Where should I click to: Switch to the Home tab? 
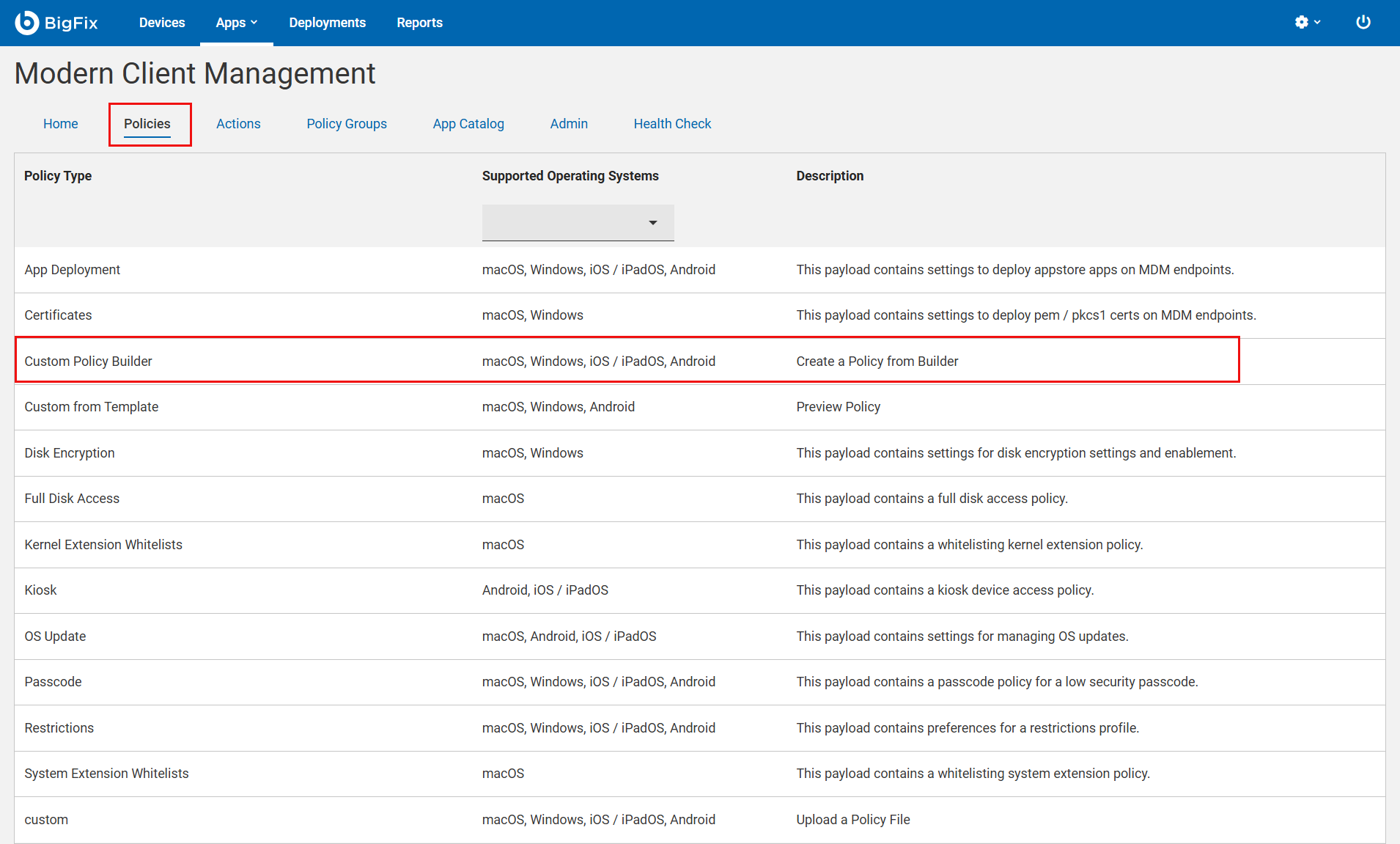(60, 124)
